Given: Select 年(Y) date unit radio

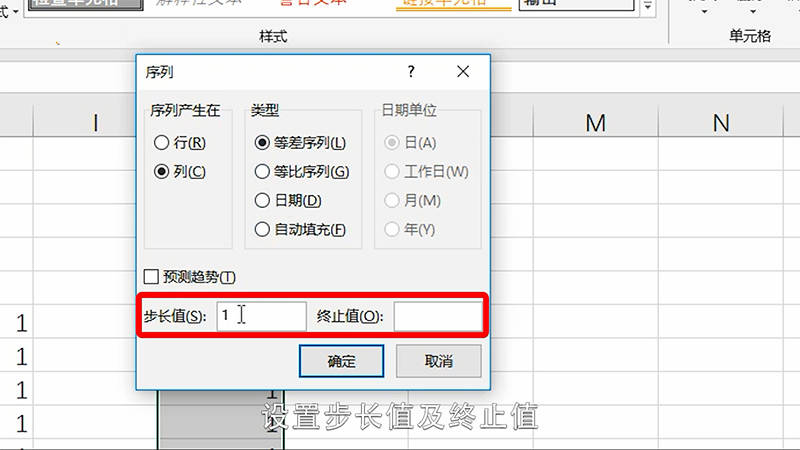Looking at the screenshot, I should click(x=392, y=229).
